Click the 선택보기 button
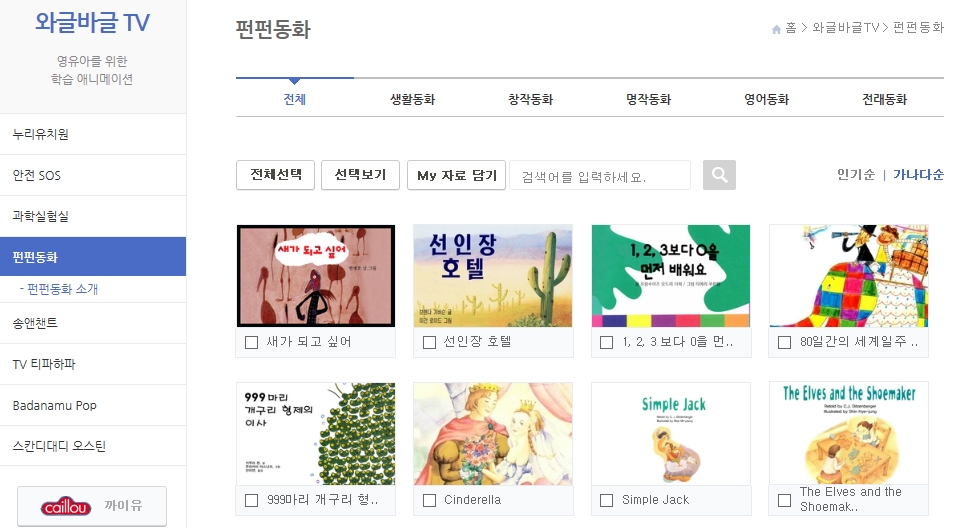 360,175
